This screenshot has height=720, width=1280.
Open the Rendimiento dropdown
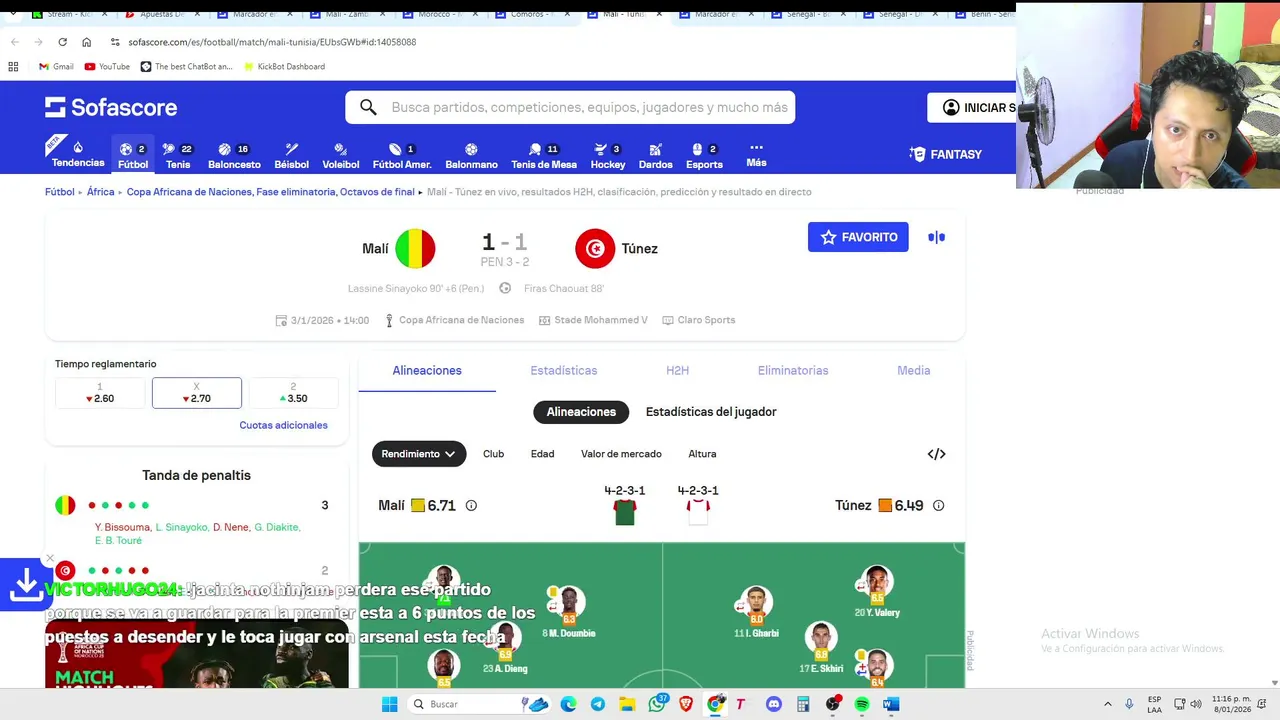pos(419,454)
